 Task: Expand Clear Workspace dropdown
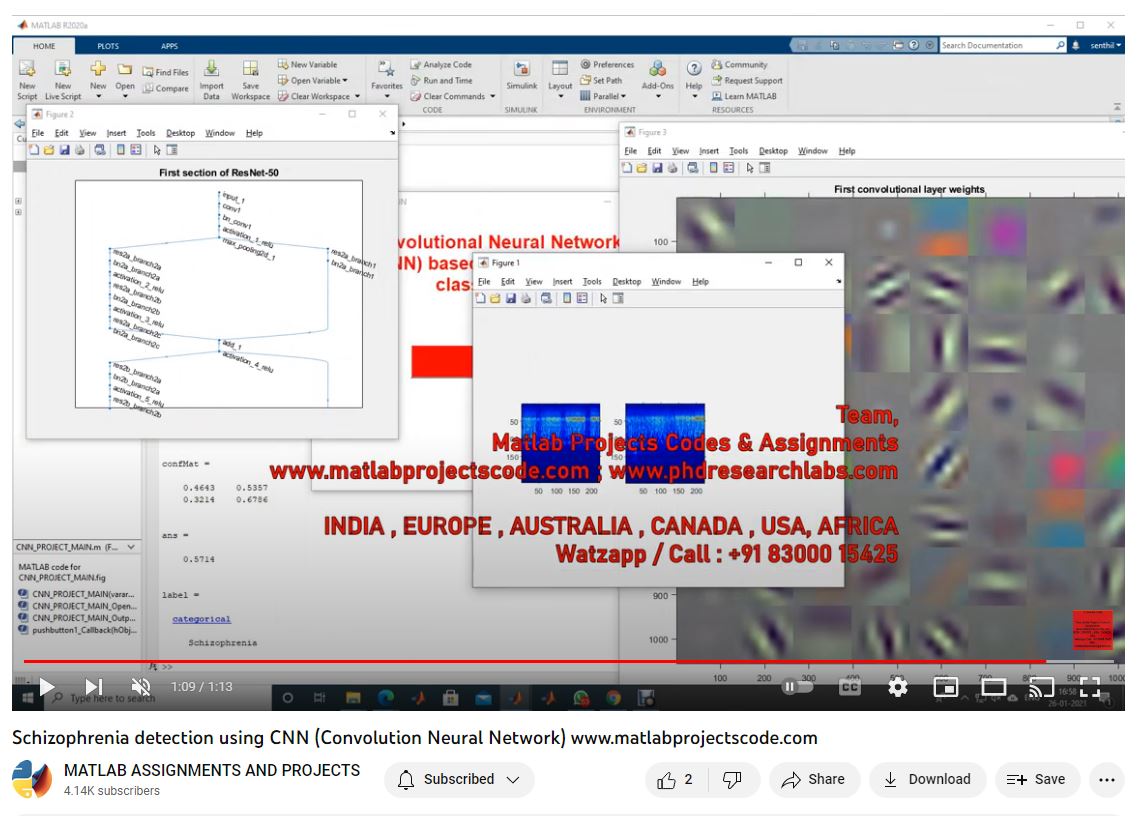click(319, 96)
